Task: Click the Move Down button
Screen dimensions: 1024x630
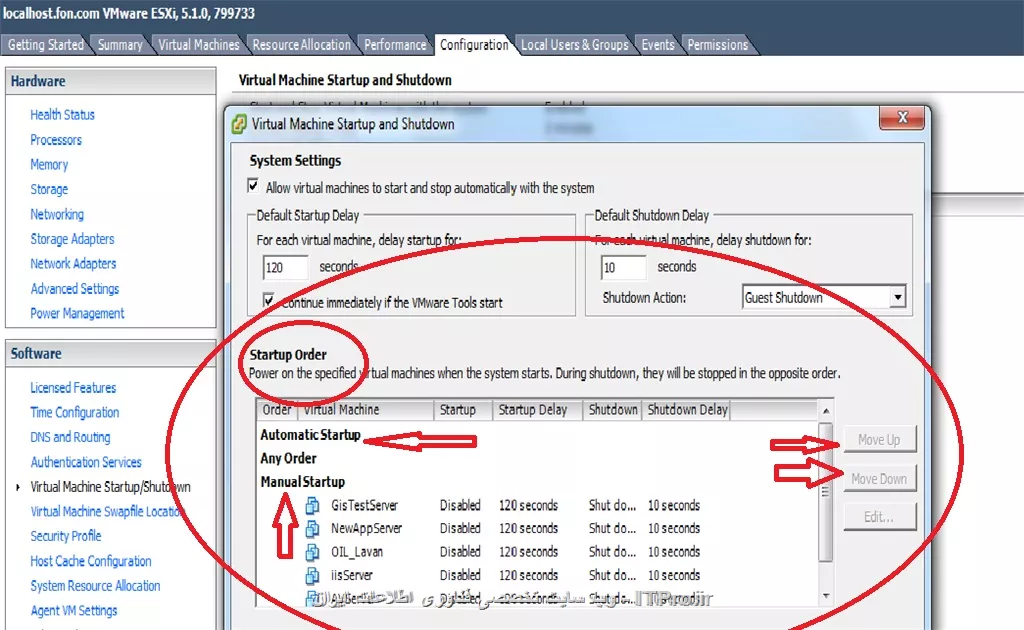Action: point(879,479)
